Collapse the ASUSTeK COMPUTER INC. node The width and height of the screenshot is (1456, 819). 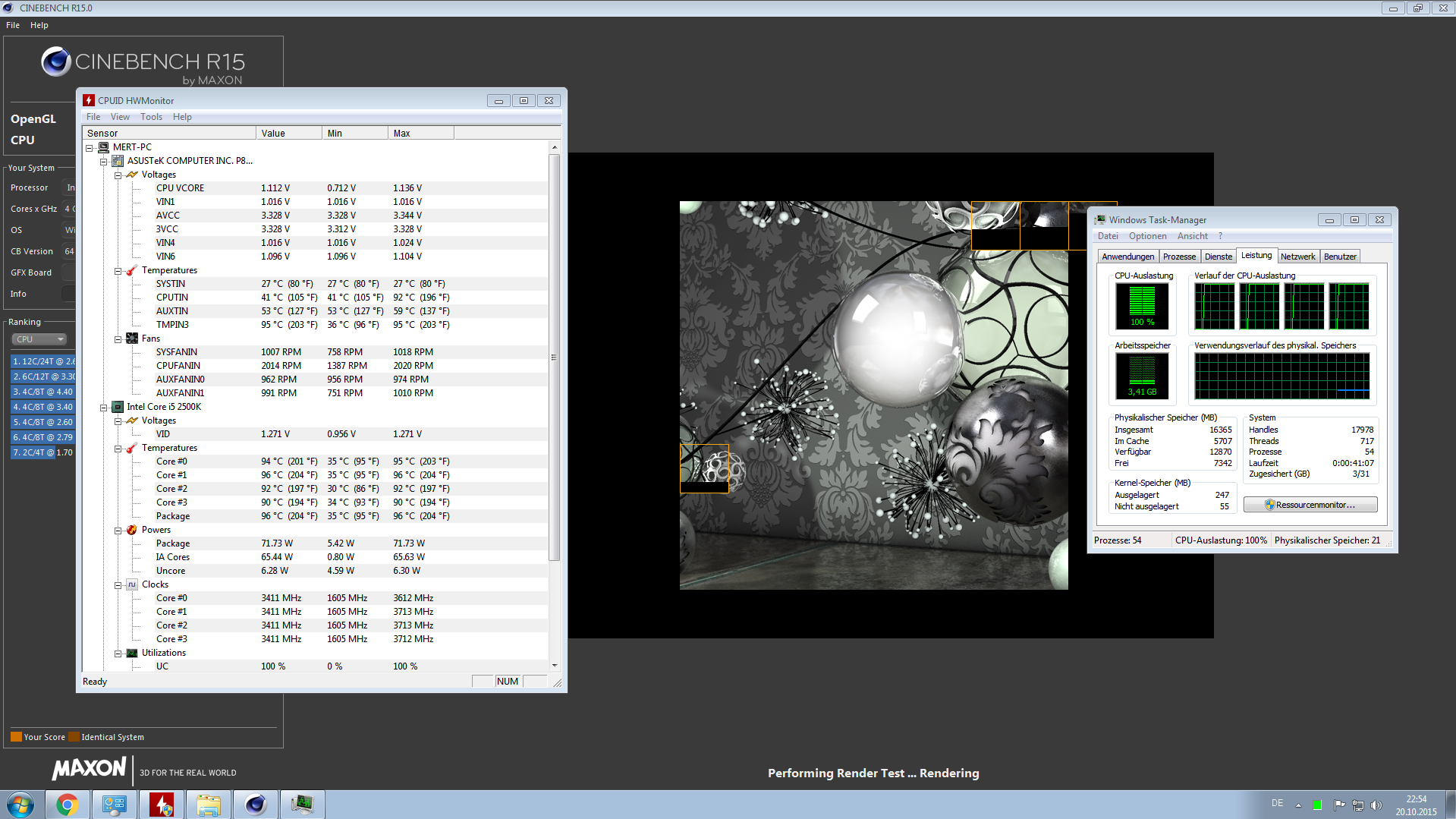103,161
